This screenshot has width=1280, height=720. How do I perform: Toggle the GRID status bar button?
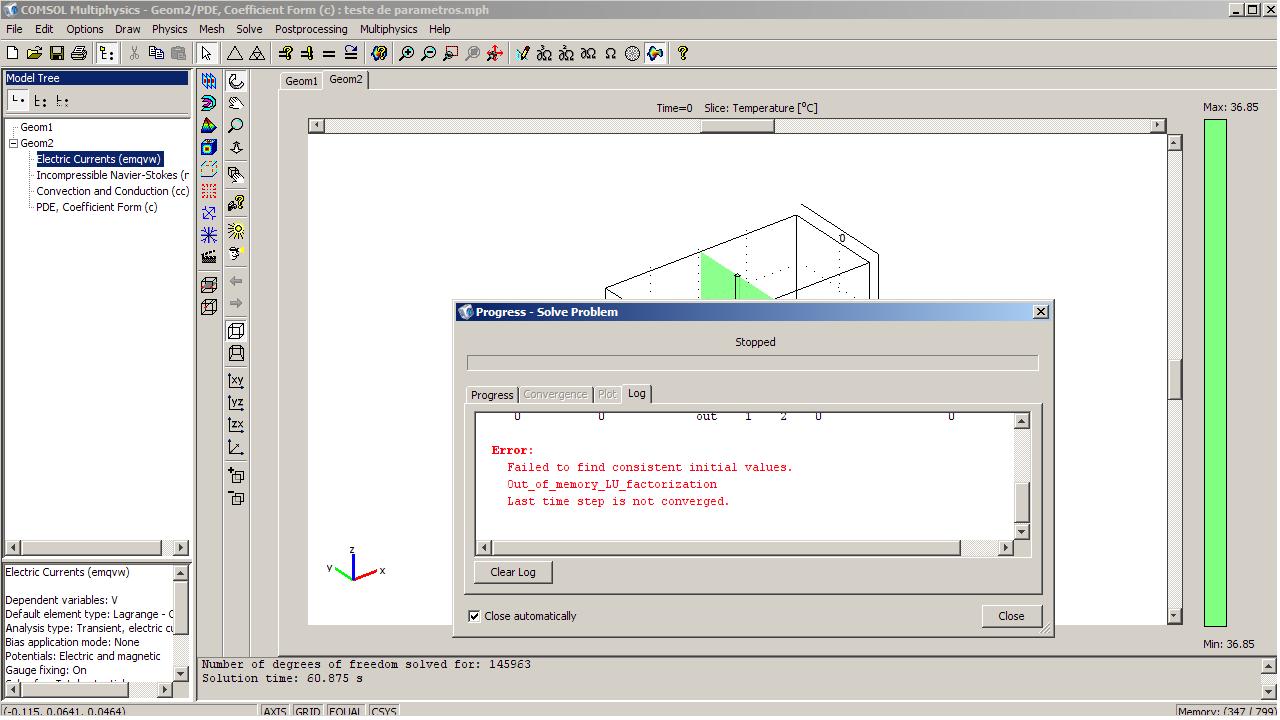pos(307,712)
